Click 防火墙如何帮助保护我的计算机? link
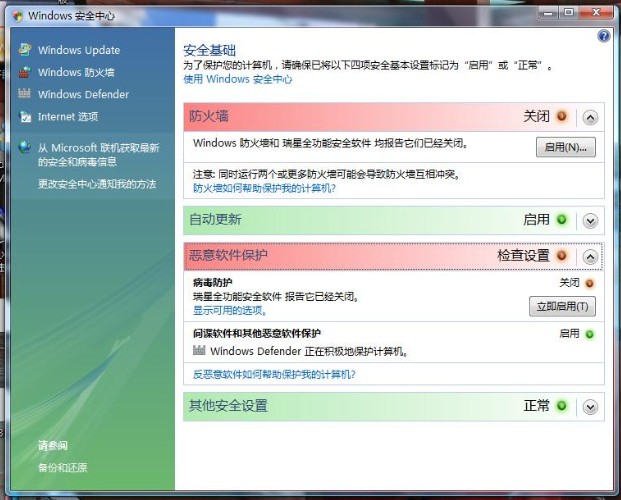 tap(264, 188)
